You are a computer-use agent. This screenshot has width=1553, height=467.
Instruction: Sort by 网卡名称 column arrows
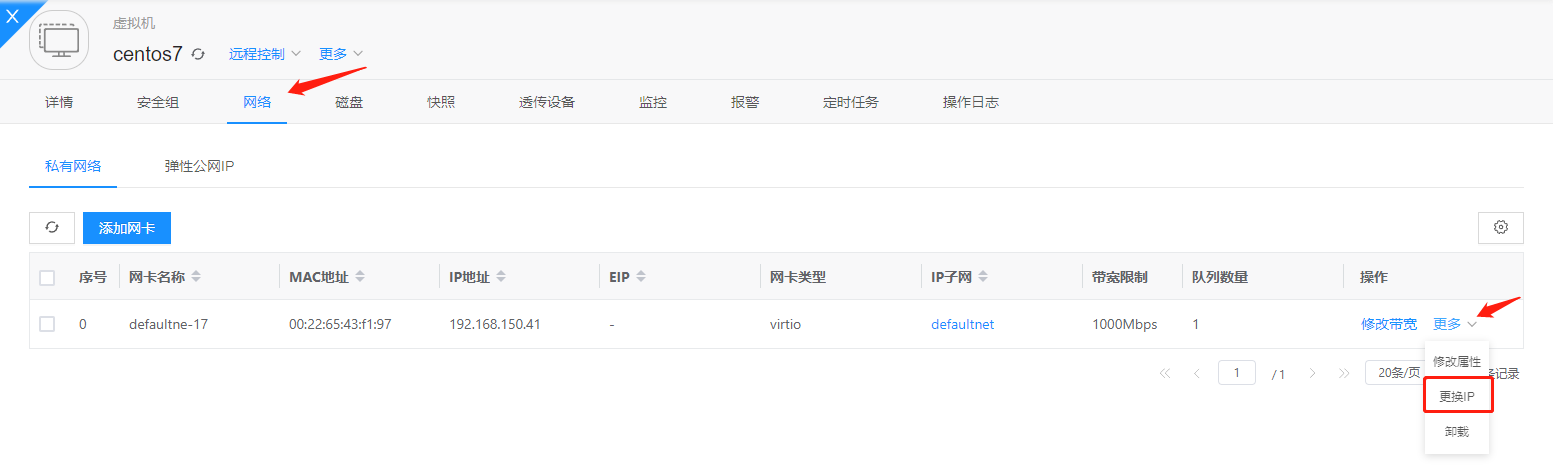196,277
